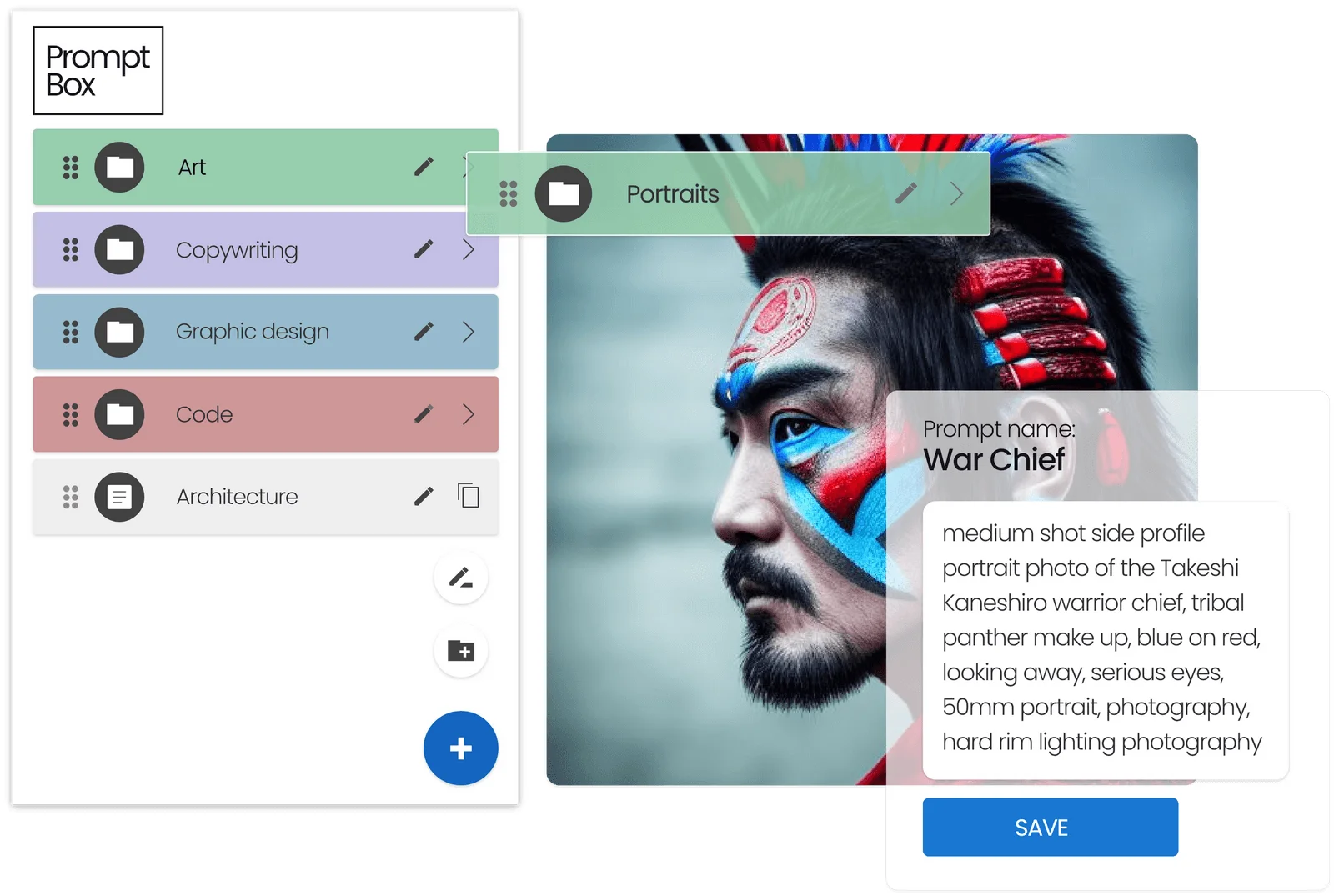
Task: Click the prompt description text field
Action: [1105, 639]
